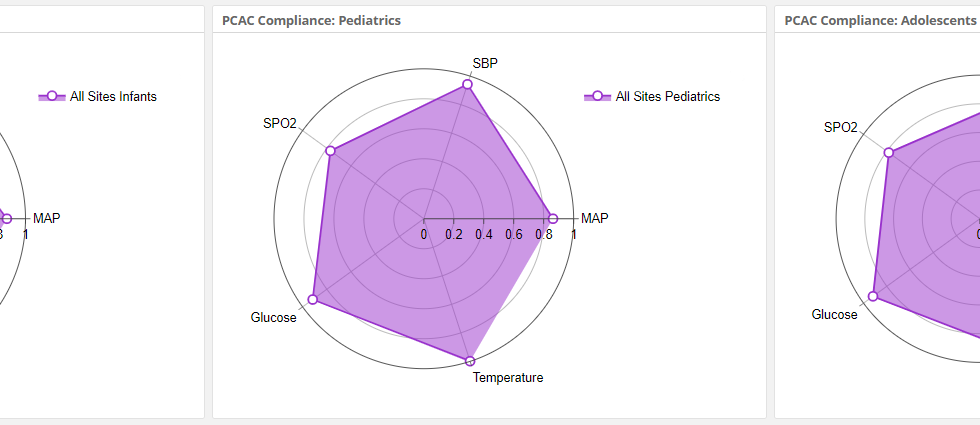Click the All Sites Infants legend color marker
The height and width of the screenshot is (425, 980).
pyautogui.click(x=51, y=97)
